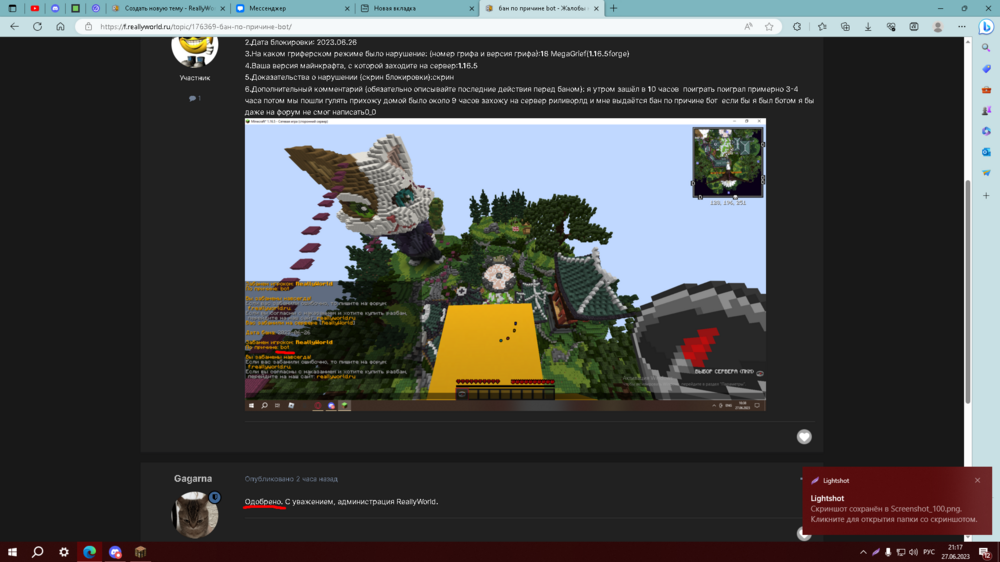Open the Downloads panel
The width and height of the screenshot is (1000, 562).
tap(868, 27)
